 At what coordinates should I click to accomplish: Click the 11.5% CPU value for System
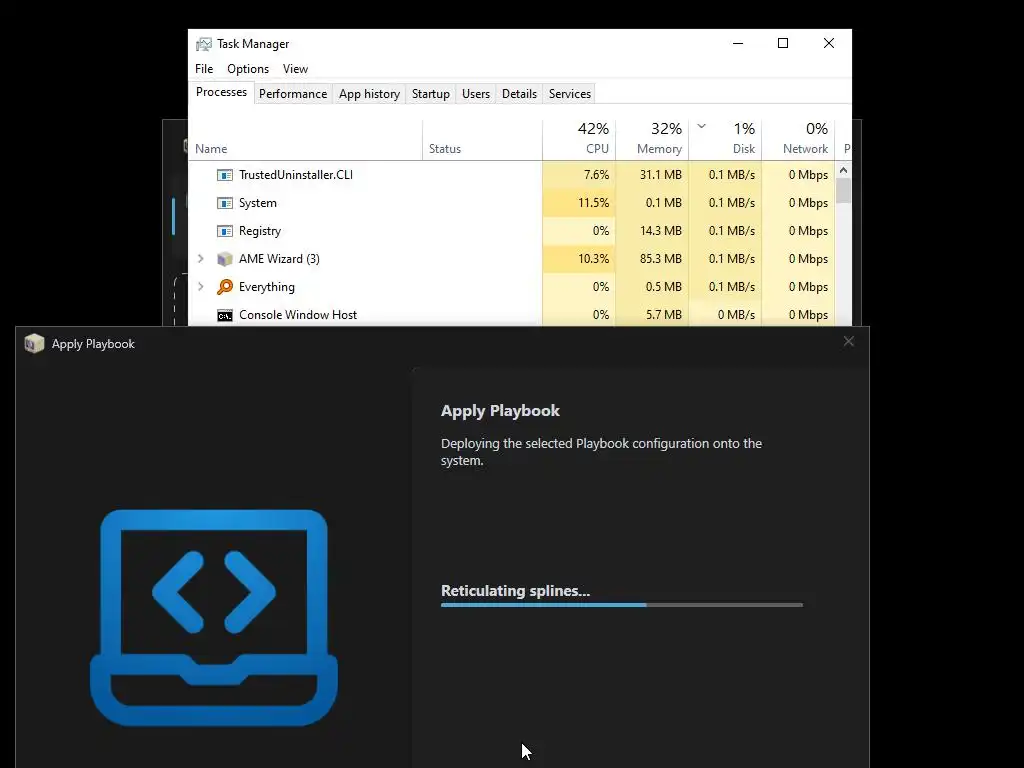tap(593, 203)
